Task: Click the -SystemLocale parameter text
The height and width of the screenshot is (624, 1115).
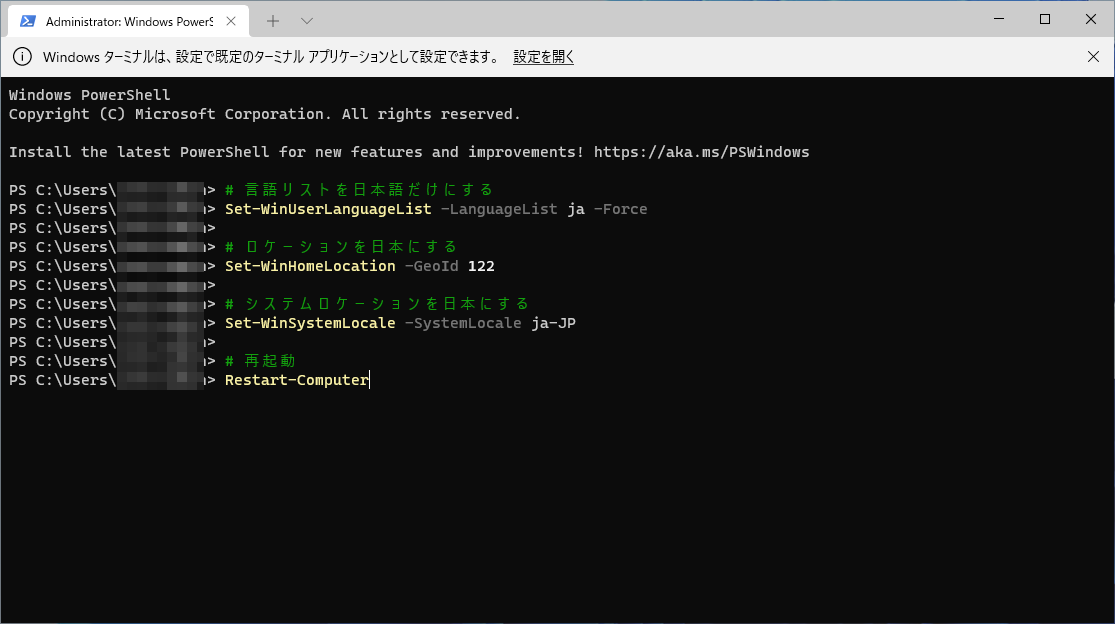Action: (463, 323)
